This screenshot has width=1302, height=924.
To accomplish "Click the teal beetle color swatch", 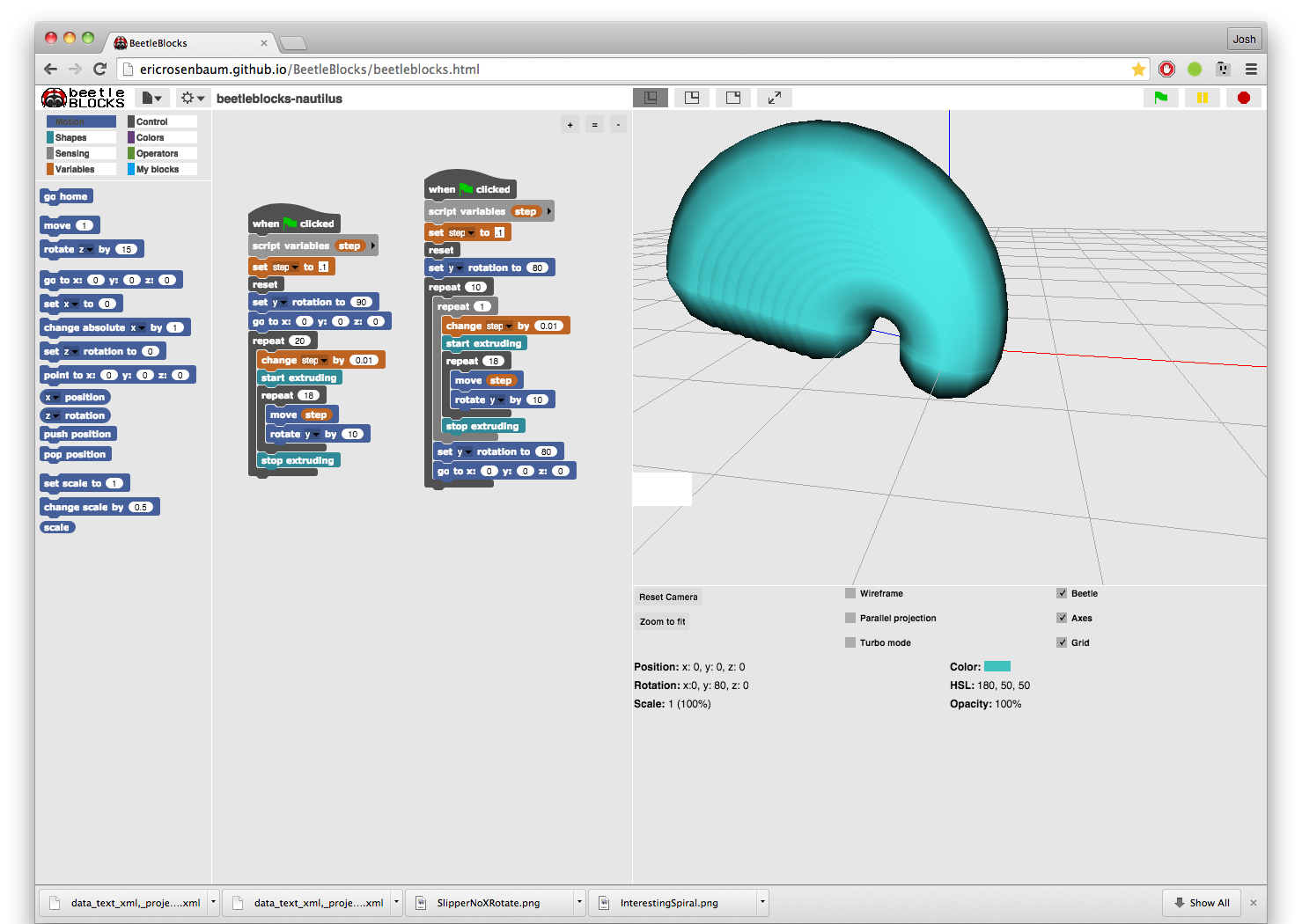I will click(x=997, y=666).
